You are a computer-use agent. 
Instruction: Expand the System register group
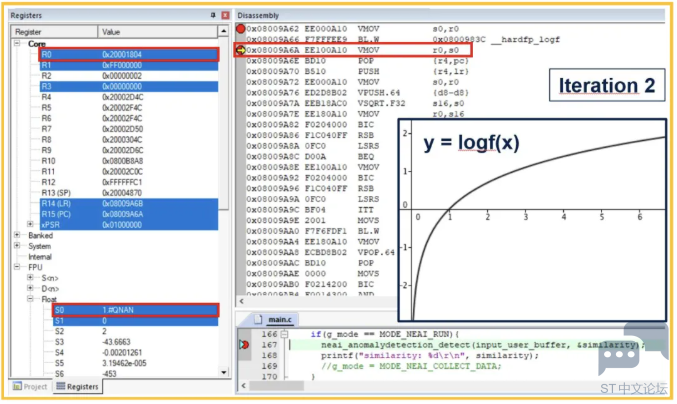17,246
